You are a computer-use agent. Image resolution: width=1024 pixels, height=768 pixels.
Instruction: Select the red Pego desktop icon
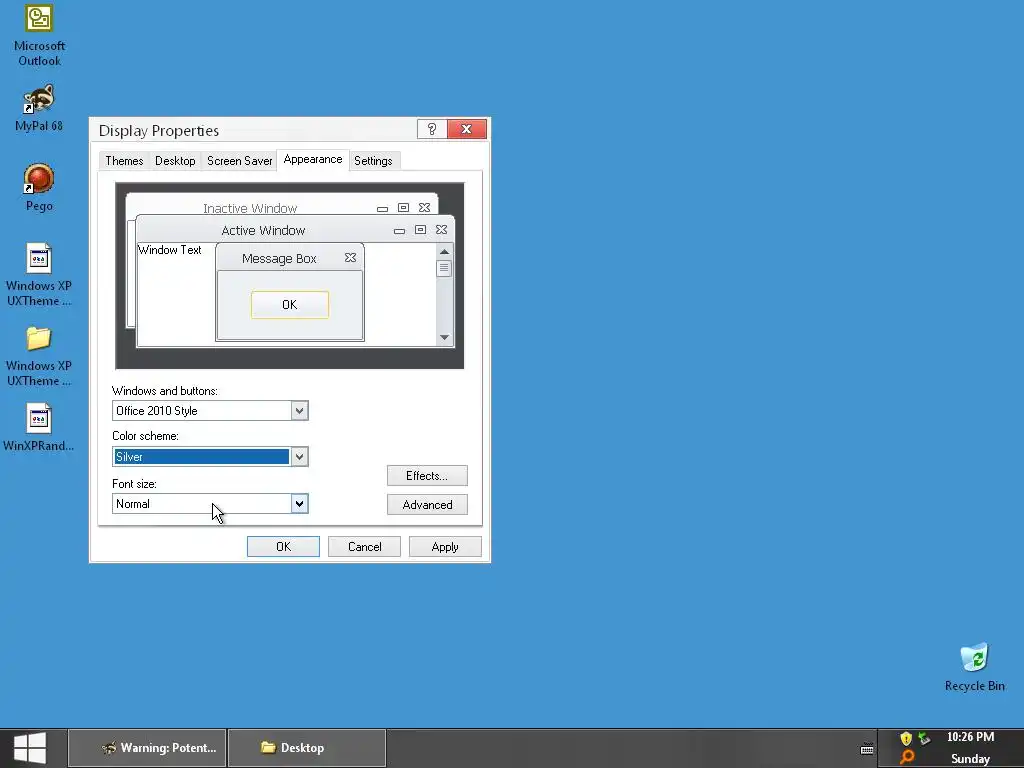click(39, 187)
